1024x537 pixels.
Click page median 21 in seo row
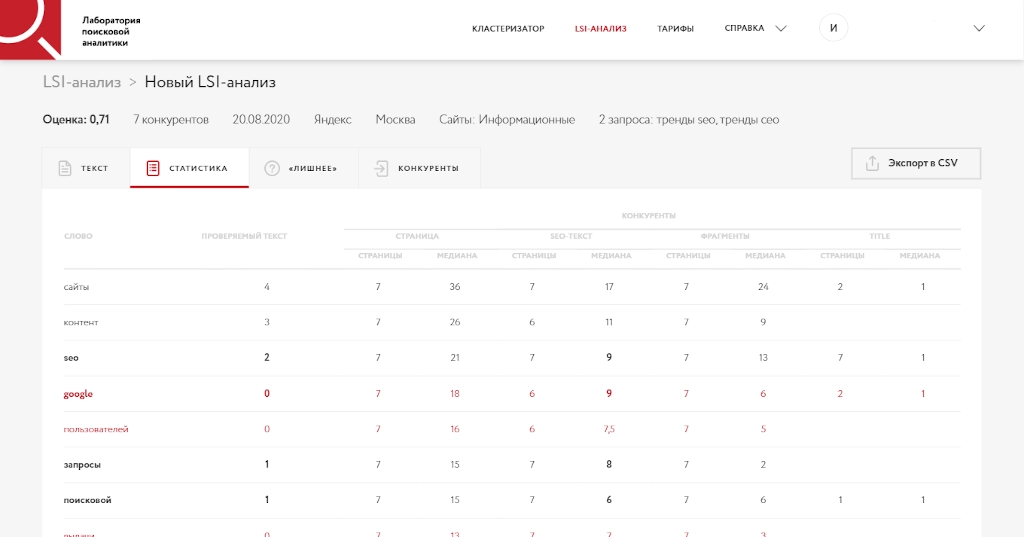pyautogui.click(x=455, y=358)
